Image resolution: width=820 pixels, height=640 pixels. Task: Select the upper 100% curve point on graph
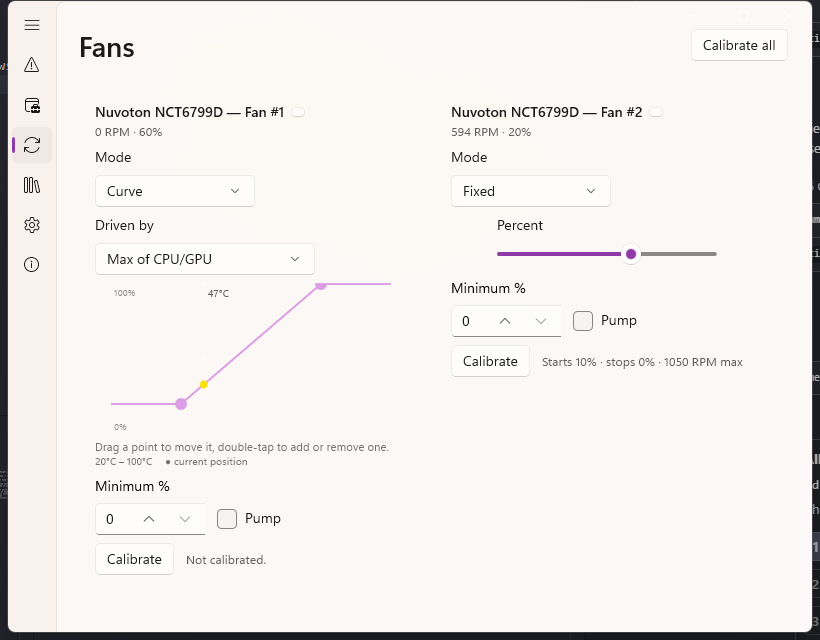point(321,284)
